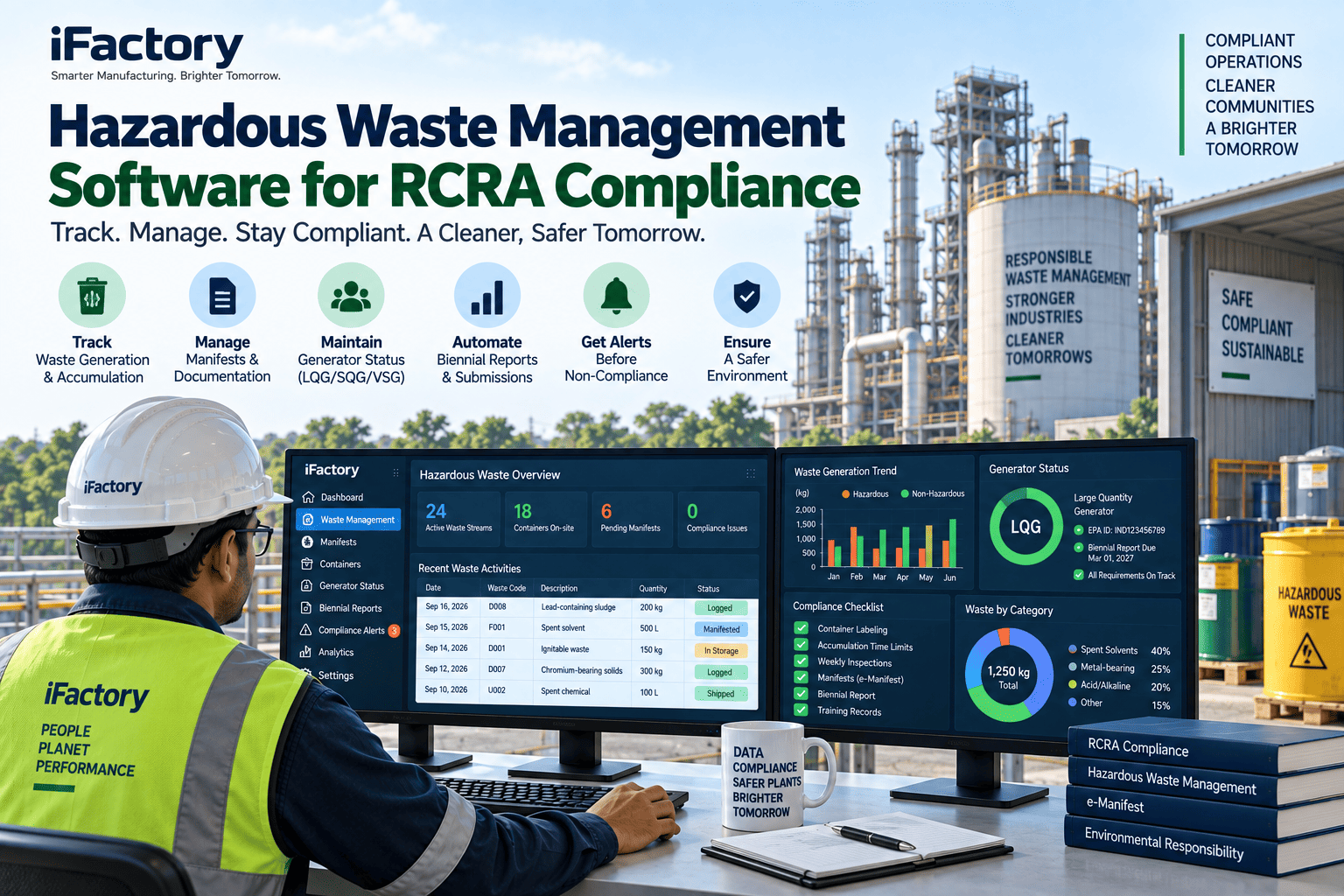Image resolution: width=1344 pixels, height=896 pixels.
Task: Toggle the Container Labeling checkbox
Action: click(x=801, y=628)
